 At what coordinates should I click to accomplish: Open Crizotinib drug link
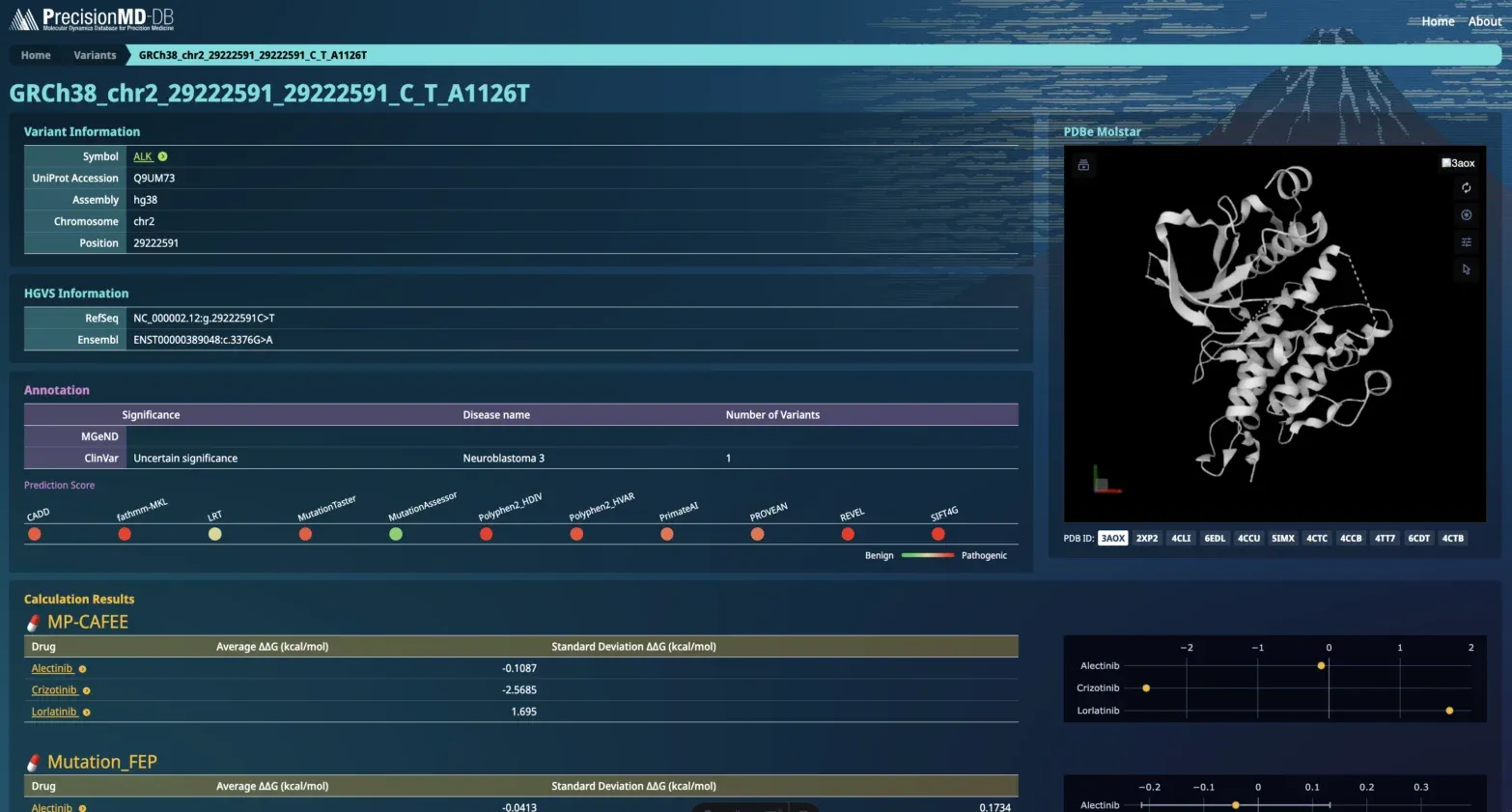54,690
